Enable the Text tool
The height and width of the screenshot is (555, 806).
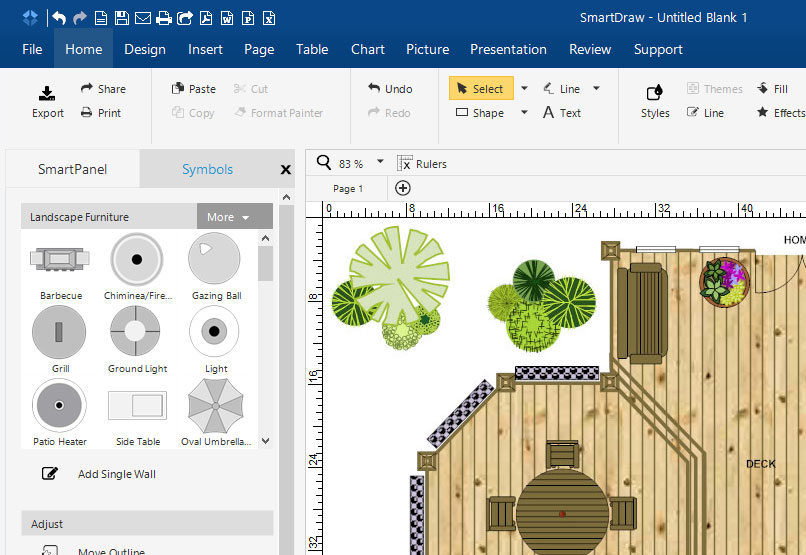click(x=562, y=113)
